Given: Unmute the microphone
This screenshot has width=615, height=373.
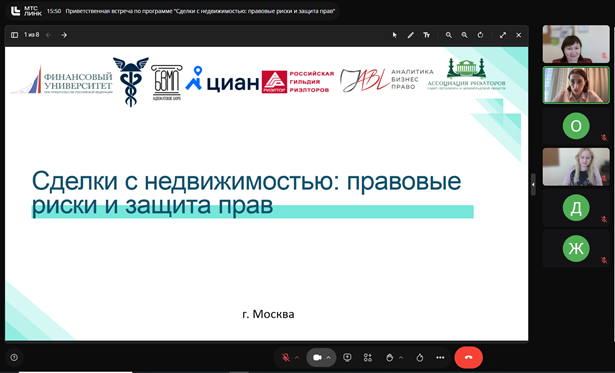Looking at the screenshot, I should (286, 357).
